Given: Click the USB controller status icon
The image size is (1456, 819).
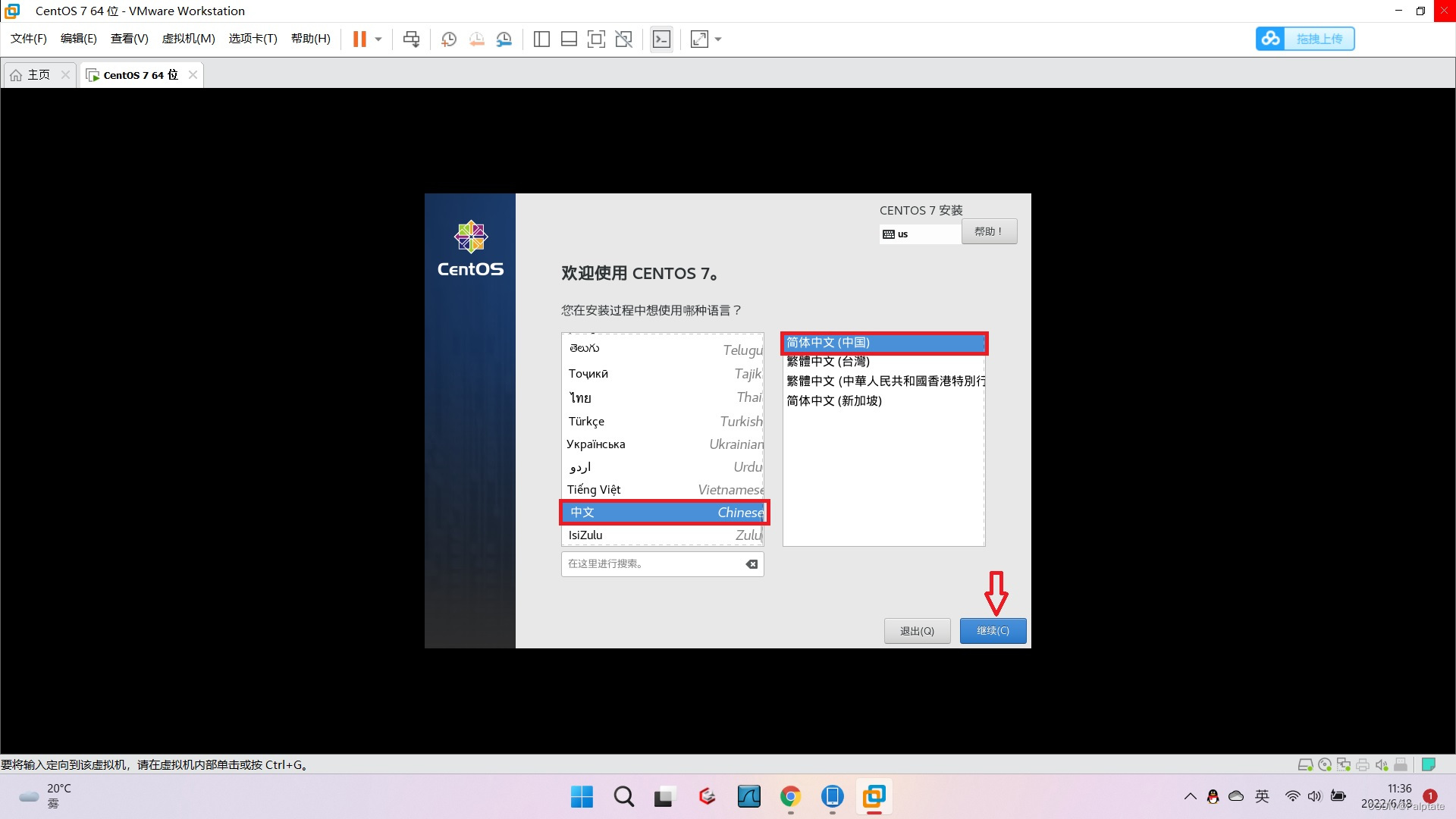Looking at the screenshot, I should (x=1401, y=764).
